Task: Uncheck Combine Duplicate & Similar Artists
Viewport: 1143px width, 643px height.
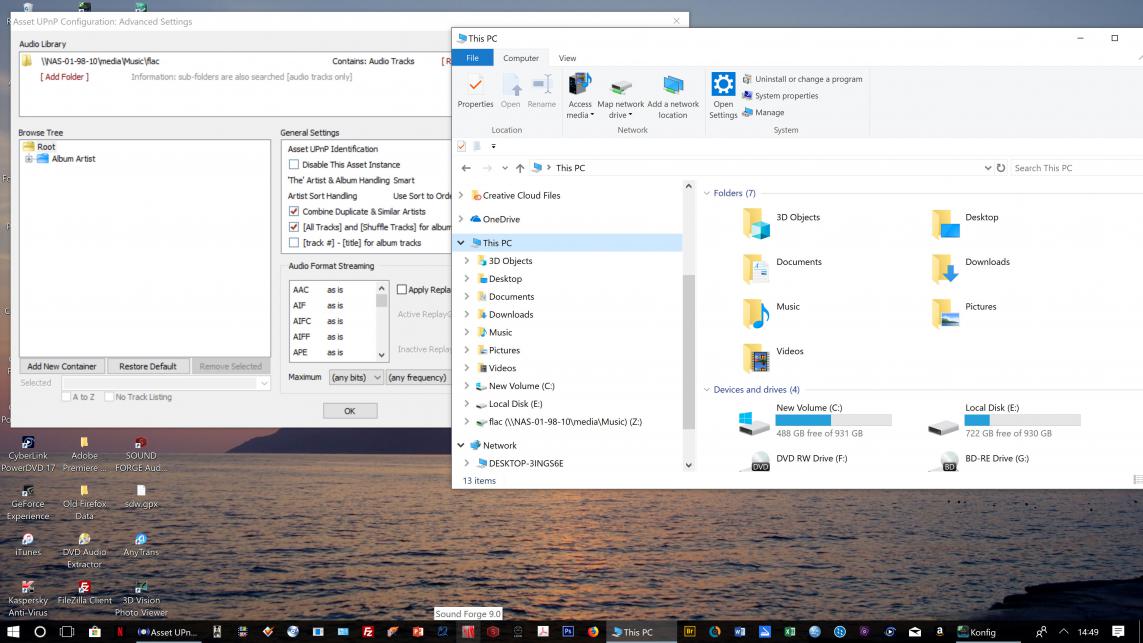Action: pos(294,212)
